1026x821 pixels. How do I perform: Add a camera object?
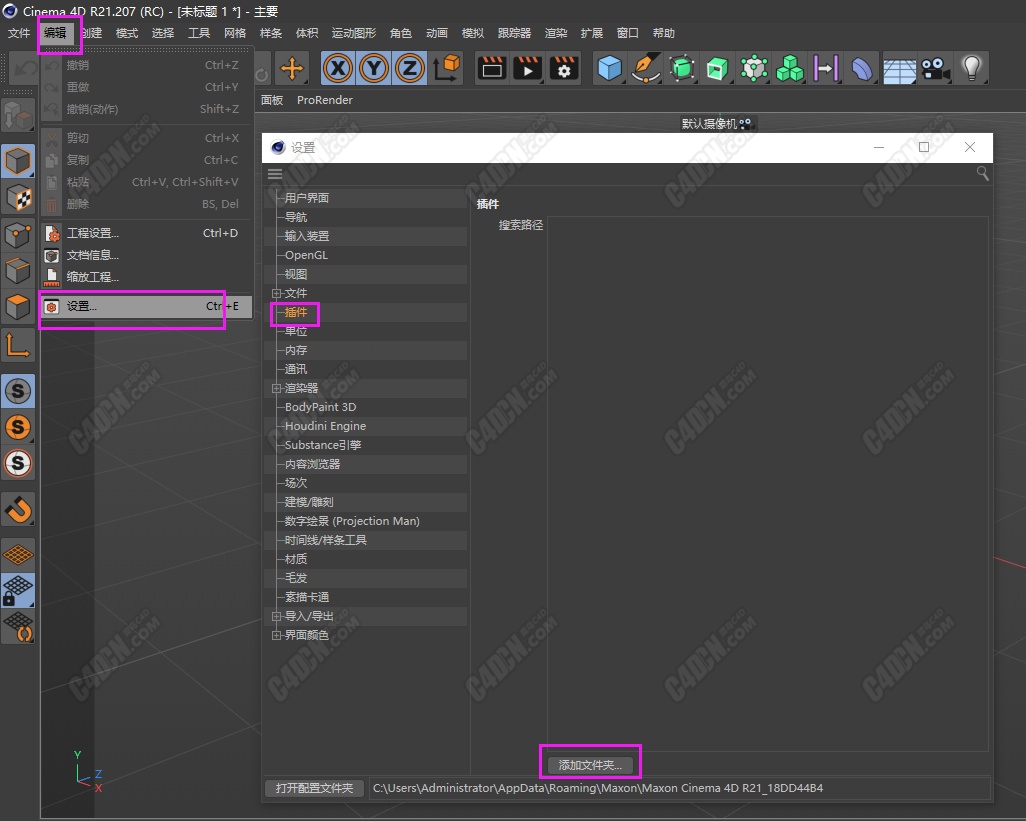point(935,68)
